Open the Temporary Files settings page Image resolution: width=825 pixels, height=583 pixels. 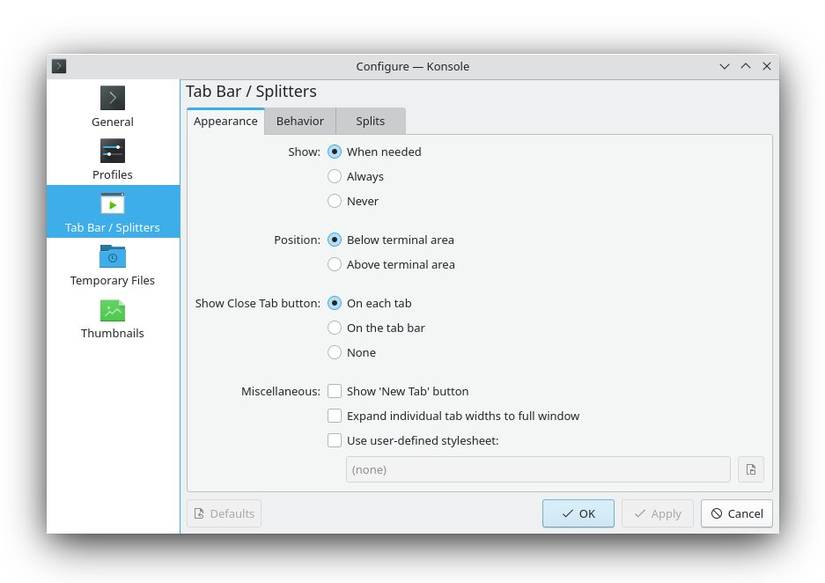[x=112, y=265]
